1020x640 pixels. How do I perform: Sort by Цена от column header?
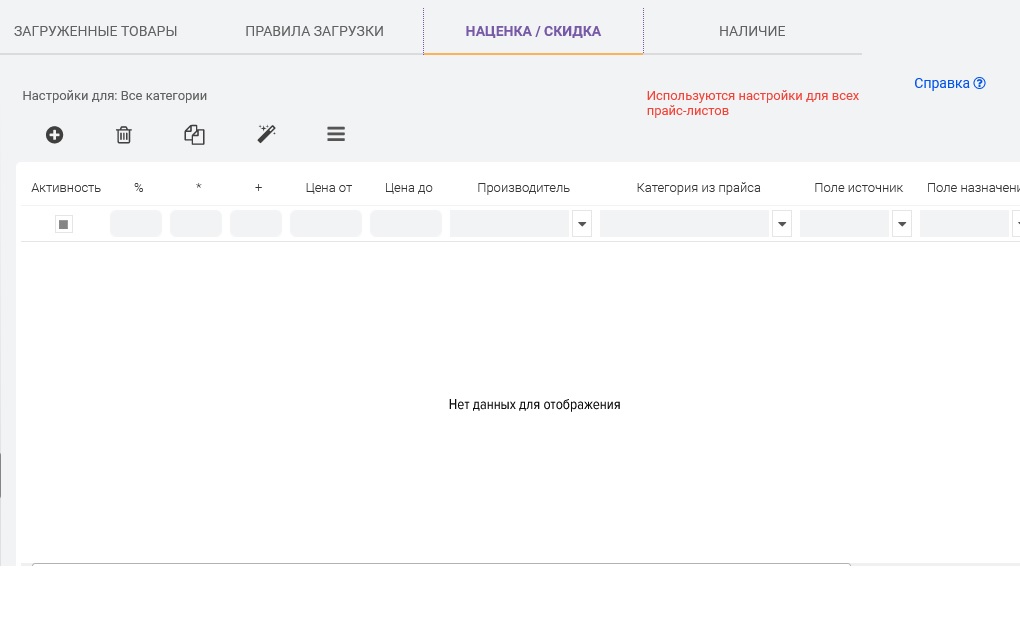click(x=329, y=188)
